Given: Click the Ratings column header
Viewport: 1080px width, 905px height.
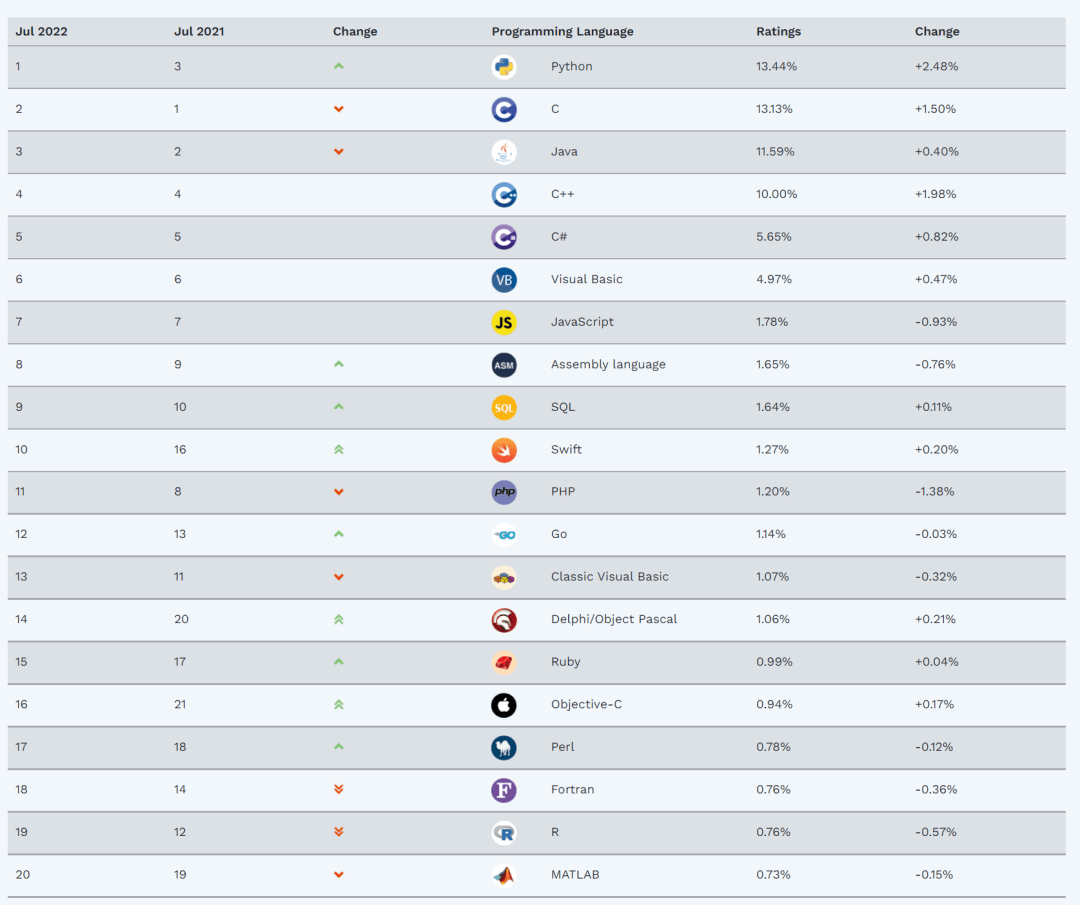Looking at the screenshot, I should point(778,31).
